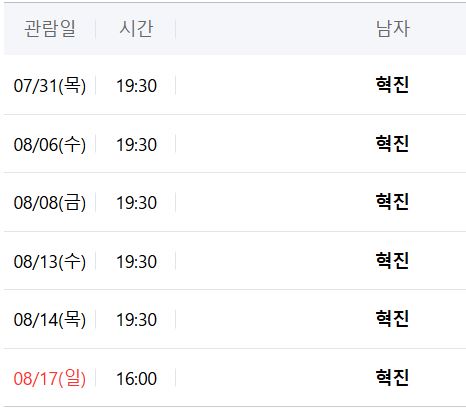The width and height of the screenshot is (466, 414).
Task: Select the 08/06(수) date cell
Action: (x=50, y=144)
